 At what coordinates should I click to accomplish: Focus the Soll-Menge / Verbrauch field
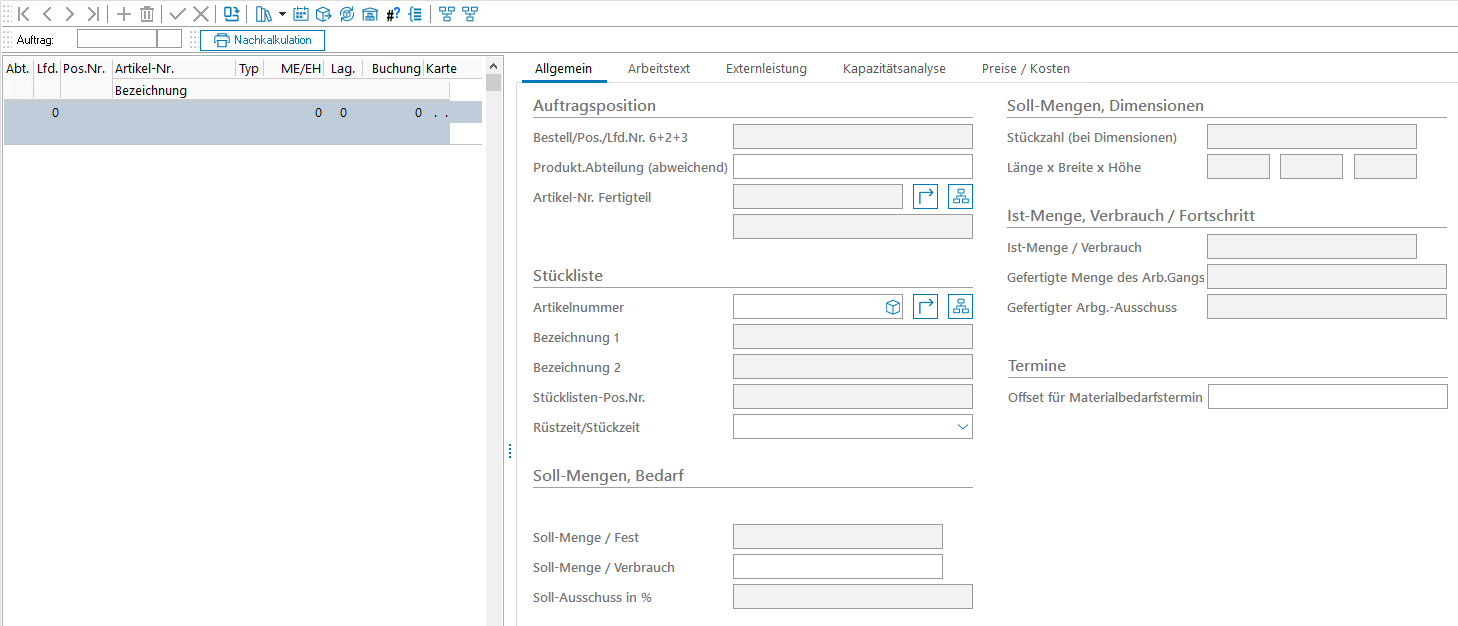point(837,567)
